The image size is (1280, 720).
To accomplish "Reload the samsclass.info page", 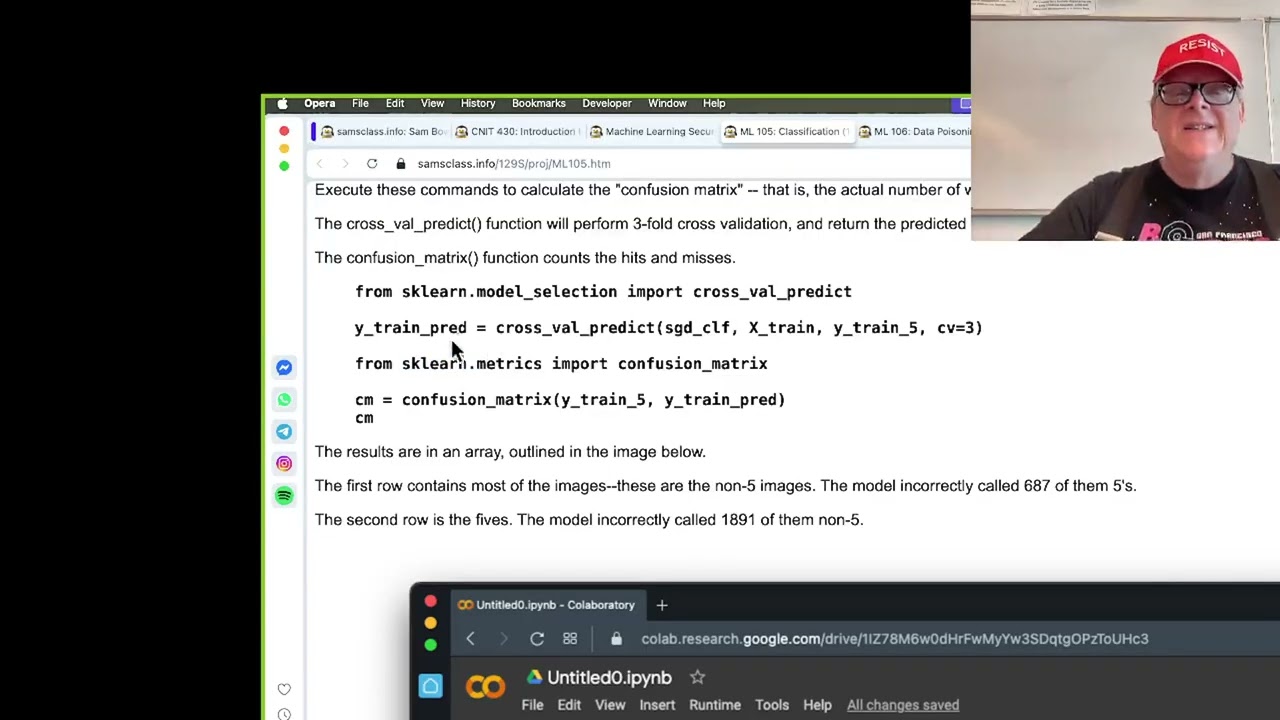I will pyautogui.click(x=372, y=163).
